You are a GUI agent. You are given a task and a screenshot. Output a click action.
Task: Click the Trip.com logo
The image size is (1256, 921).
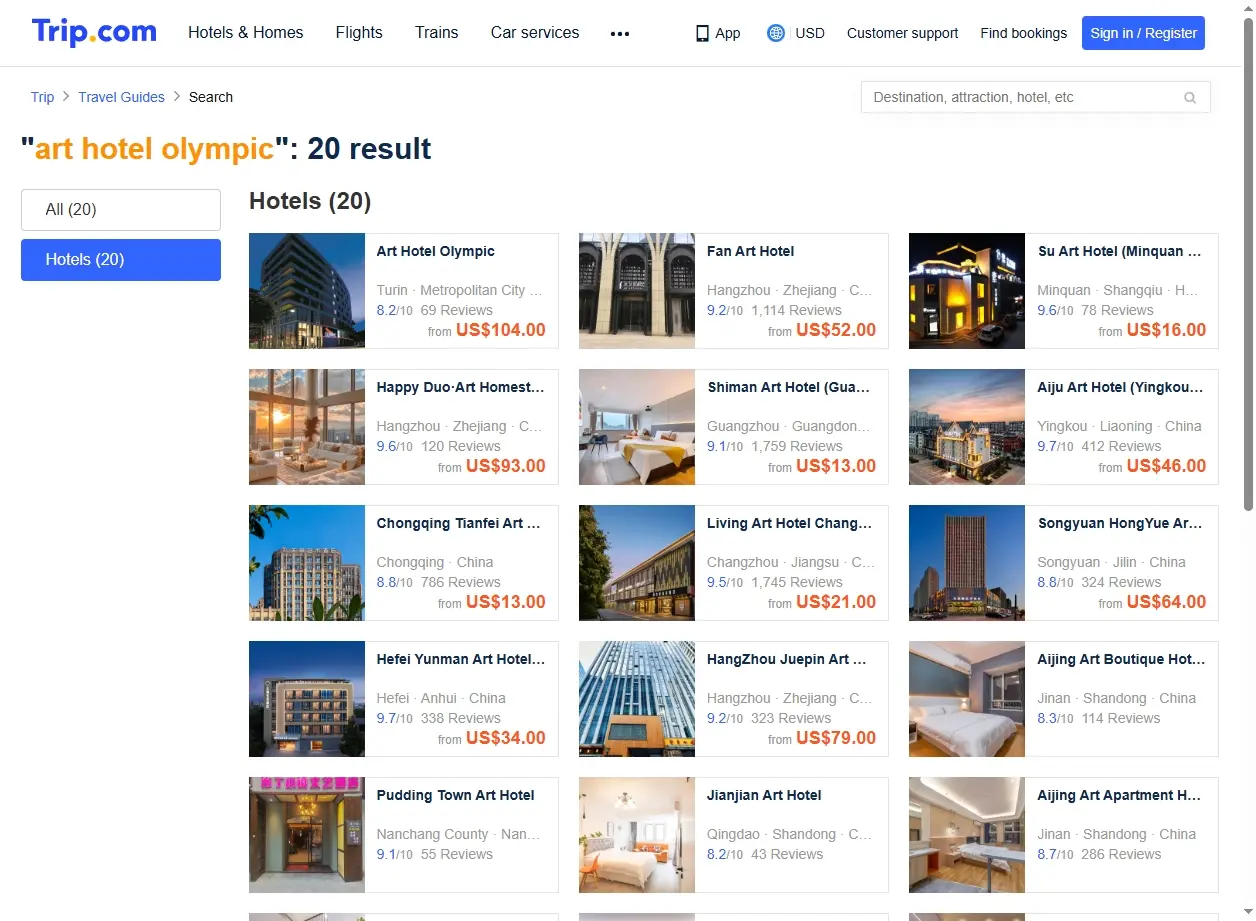(x=94, y=32)
